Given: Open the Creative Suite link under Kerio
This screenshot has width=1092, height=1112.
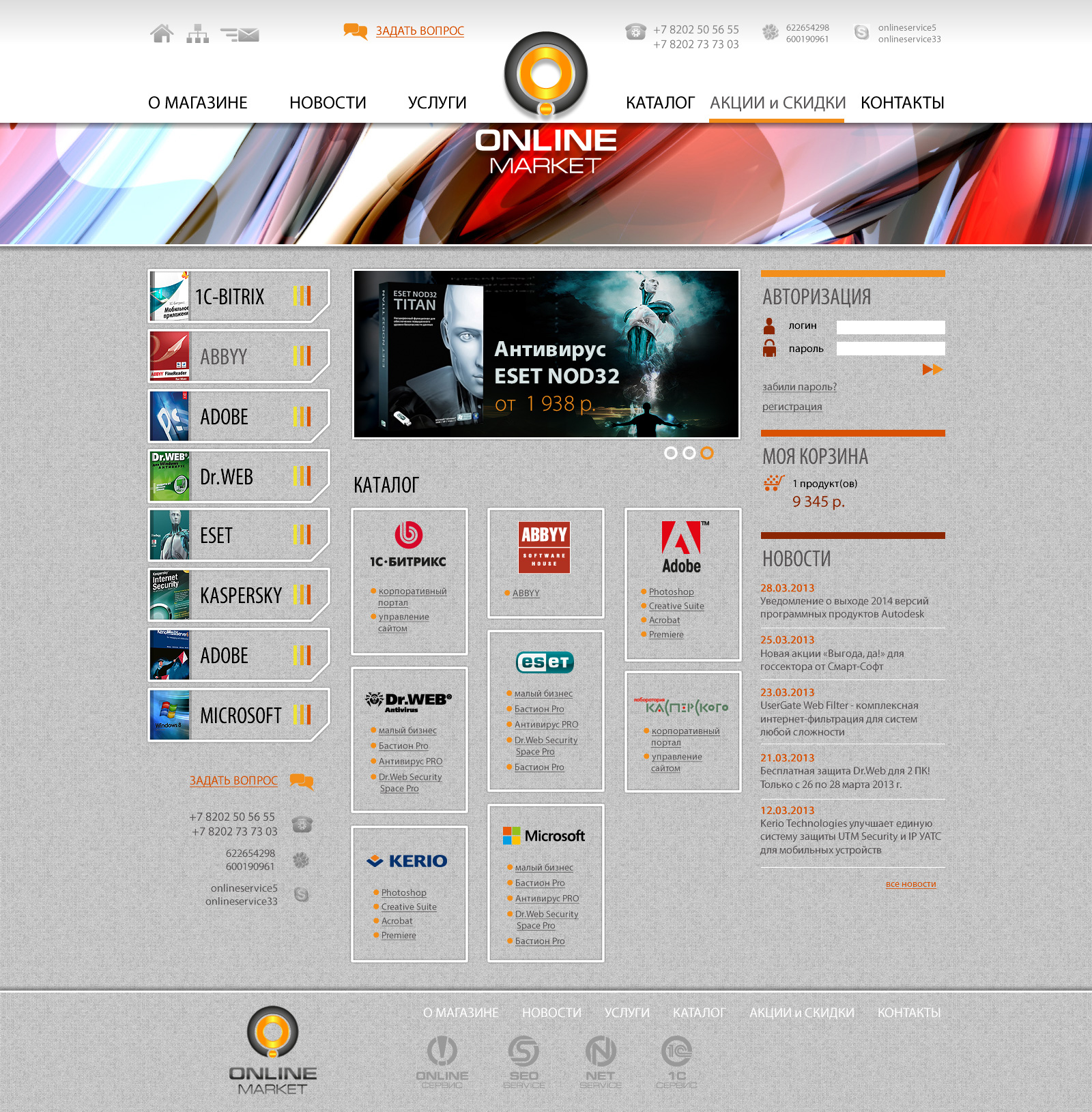Looking at the screenshot, I should (x=409, y=907).
